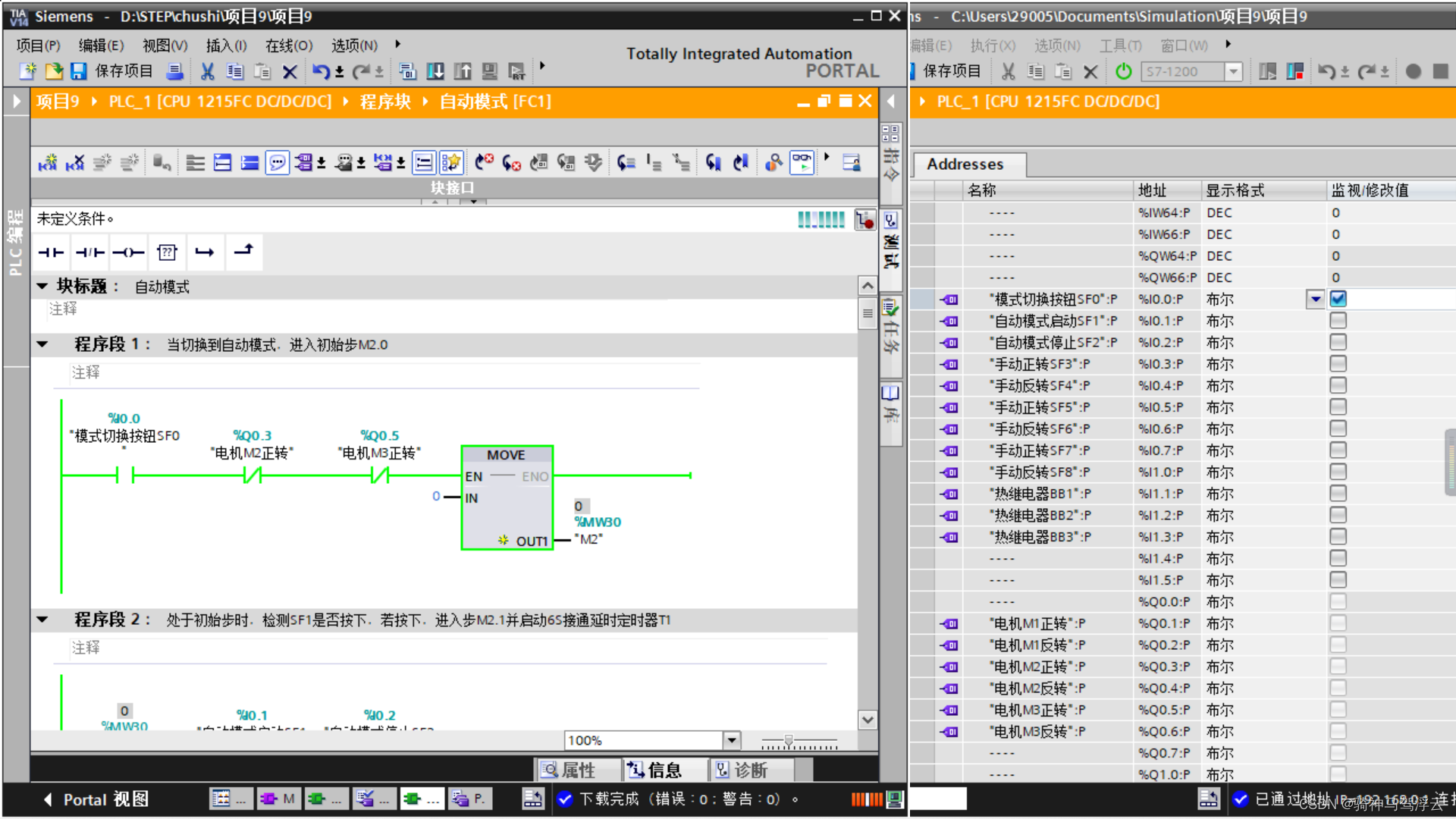Uncheck the 模式切换按钮SF0 checkbox
Viewport: 1456px width, 819px height.
click(x=1338, y=299)
